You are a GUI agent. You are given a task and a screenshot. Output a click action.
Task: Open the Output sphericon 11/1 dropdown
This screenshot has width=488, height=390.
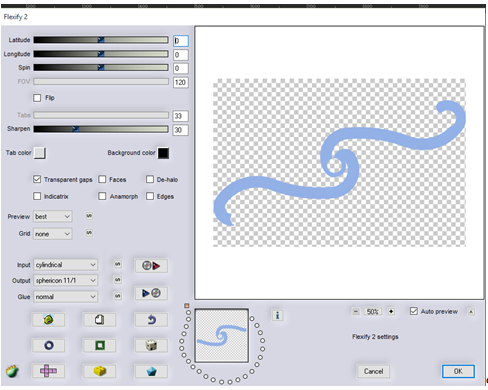66,280
